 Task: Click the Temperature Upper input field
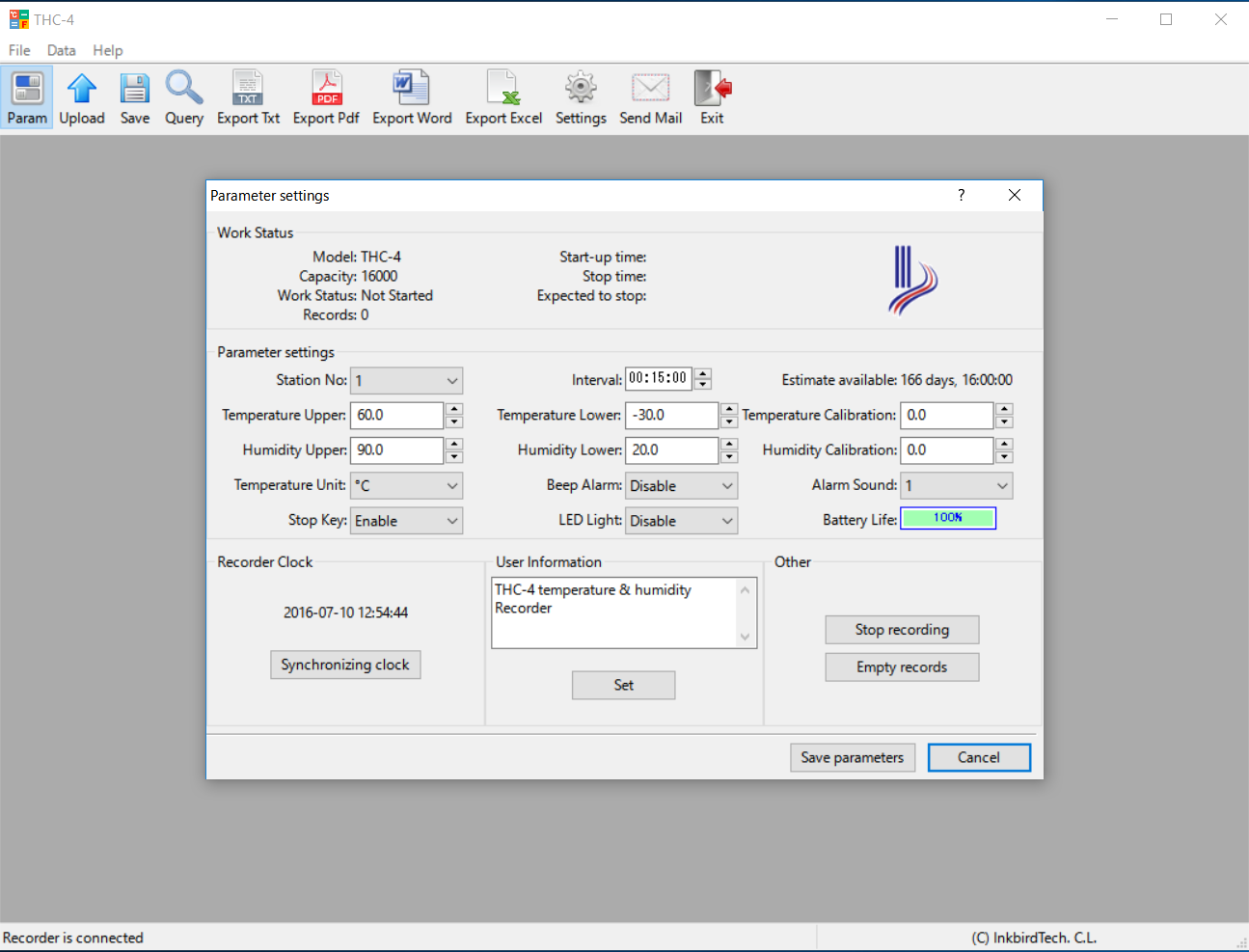pyautogui.click(x=396, y=415)
